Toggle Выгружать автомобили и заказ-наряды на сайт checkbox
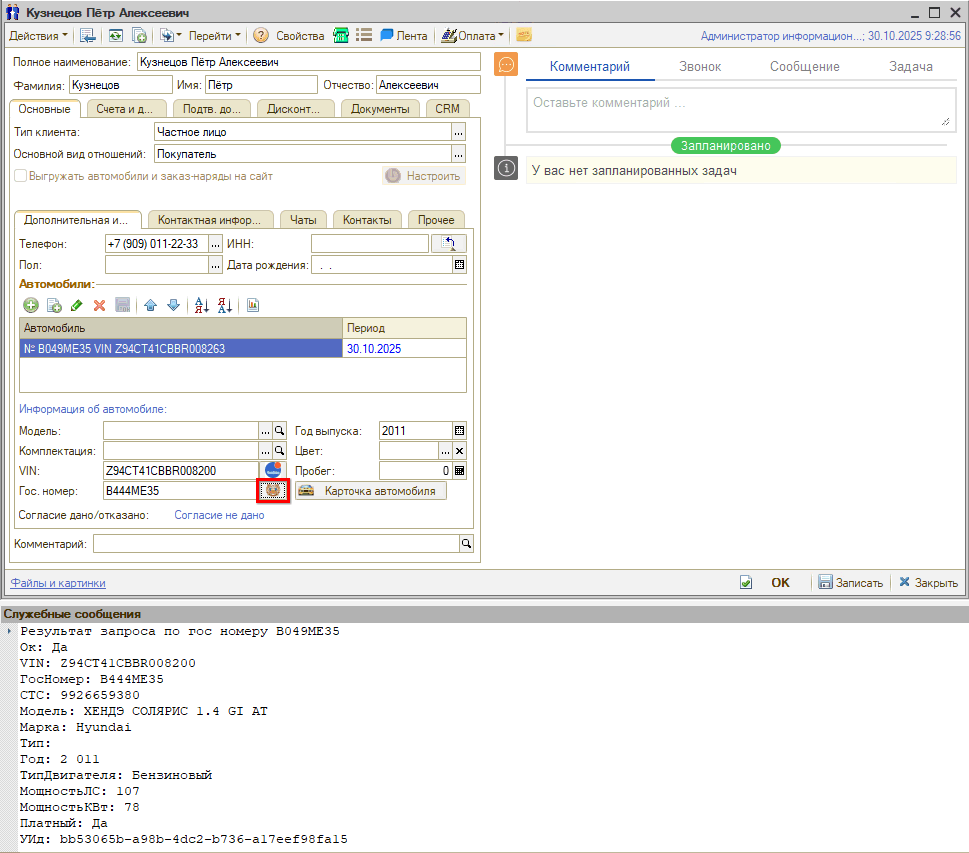The image size is (969, 853). (20, 176)
